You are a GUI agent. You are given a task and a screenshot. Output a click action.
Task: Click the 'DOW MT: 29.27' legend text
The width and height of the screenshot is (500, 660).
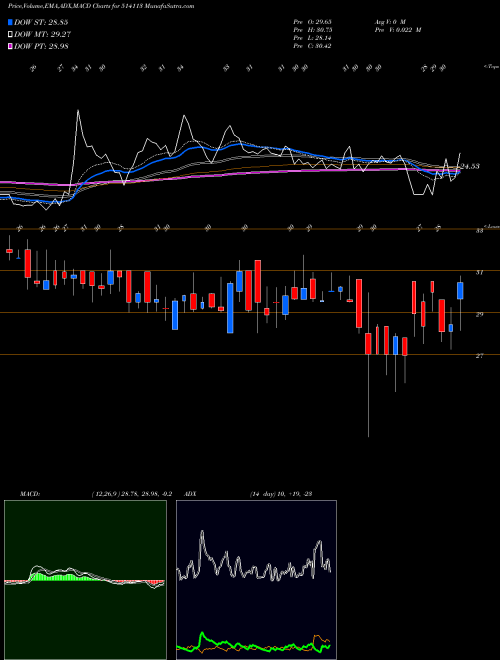point(42,35)
